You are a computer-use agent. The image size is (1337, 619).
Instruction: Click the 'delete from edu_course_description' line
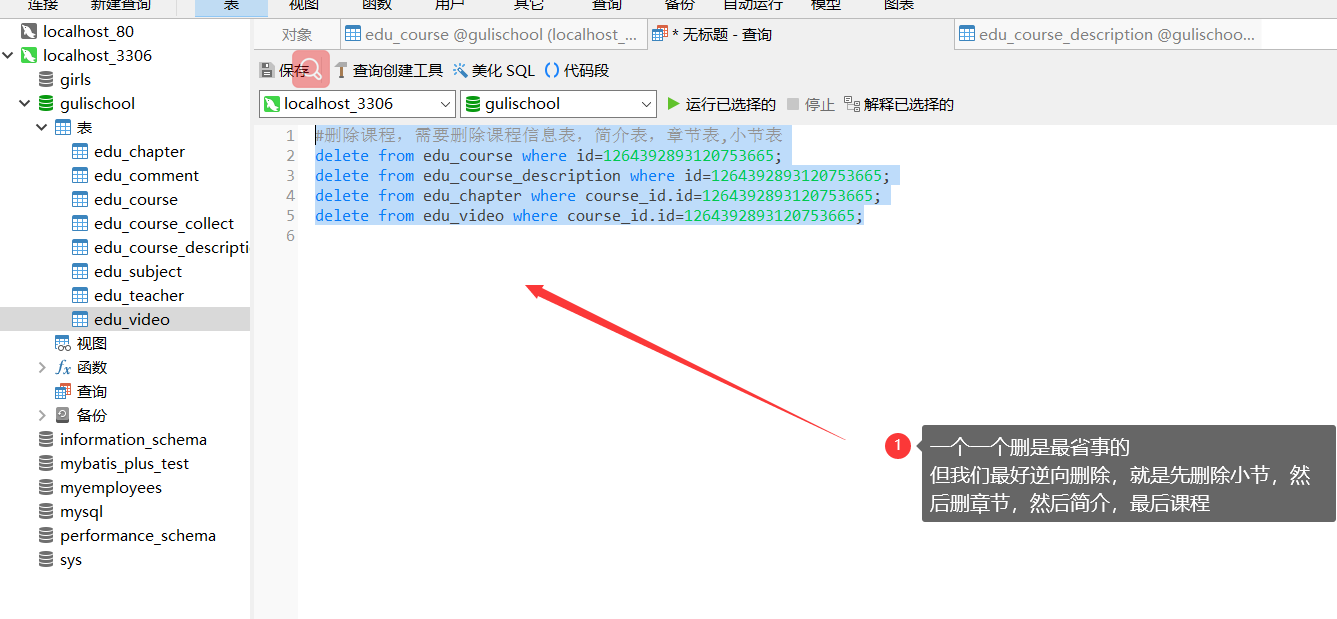click(x=602, y=176)
